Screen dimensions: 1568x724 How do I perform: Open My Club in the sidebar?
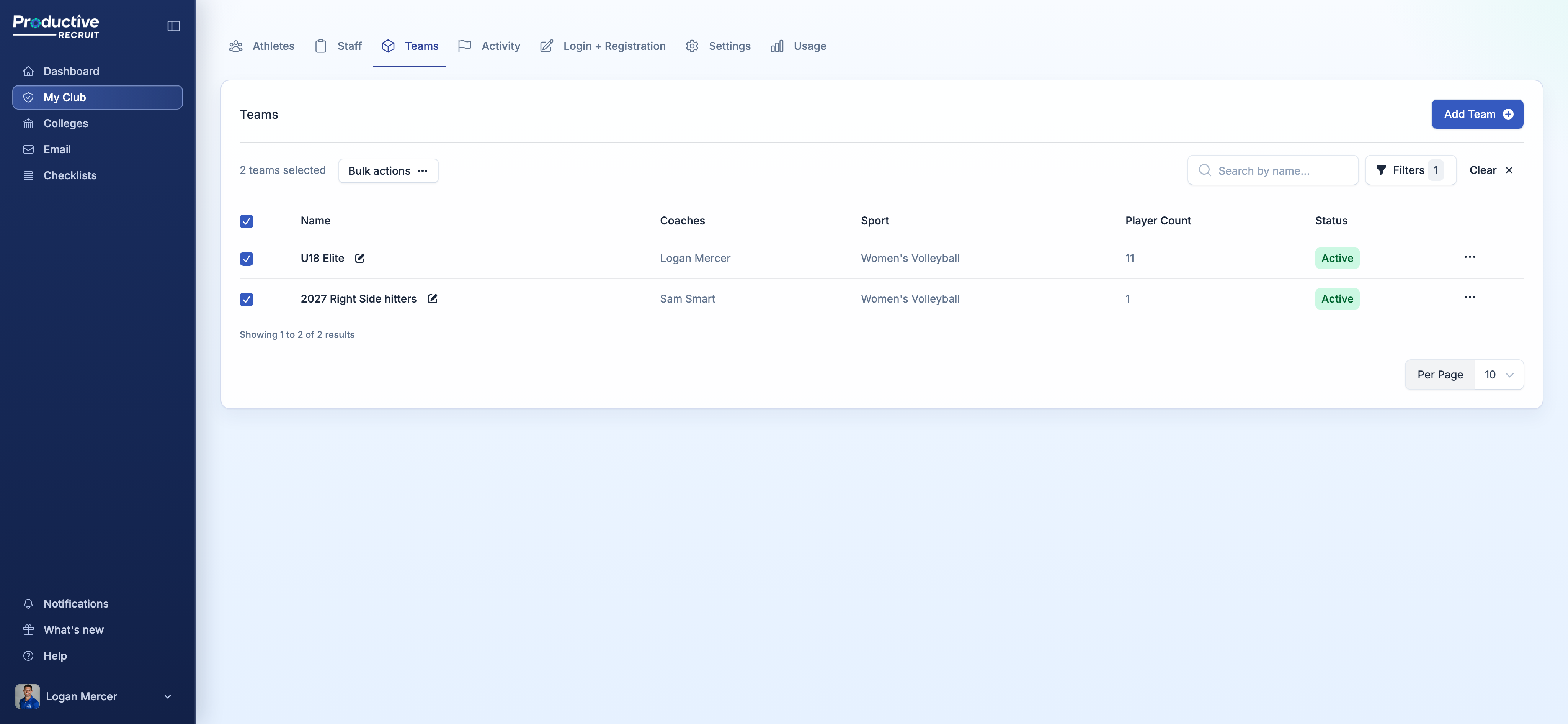point(97,97)
